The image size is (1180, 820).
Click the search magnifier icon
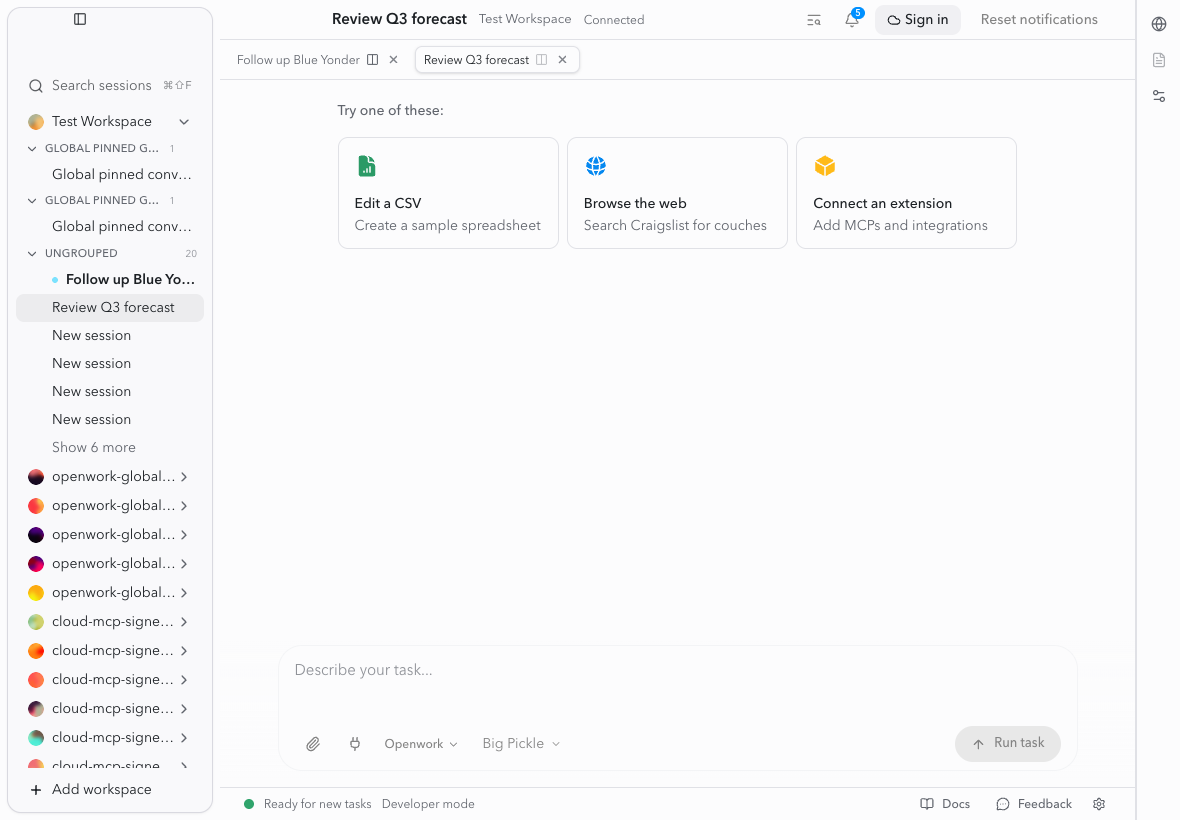pos(35,86)
